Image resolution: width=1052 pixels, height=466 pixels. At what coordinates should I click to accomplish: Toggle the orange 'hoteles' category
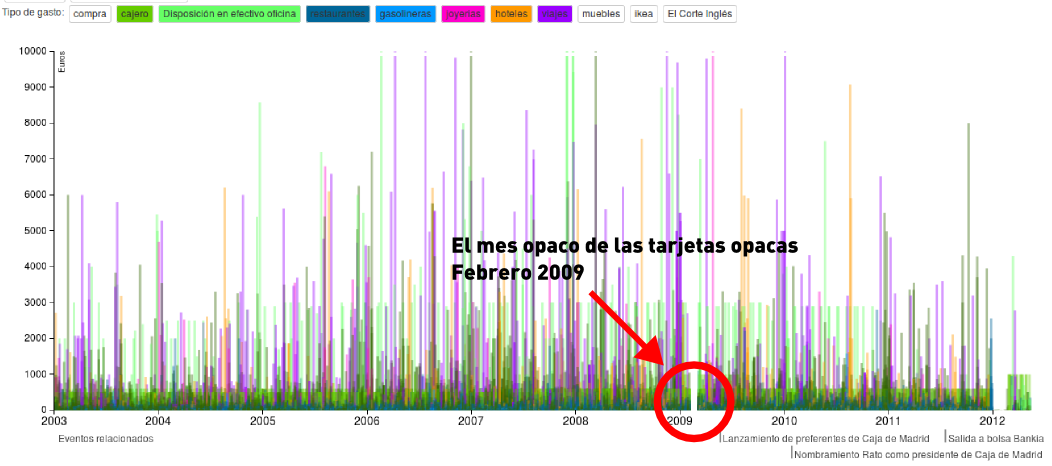pyautogui.click(x=511, y=14)
